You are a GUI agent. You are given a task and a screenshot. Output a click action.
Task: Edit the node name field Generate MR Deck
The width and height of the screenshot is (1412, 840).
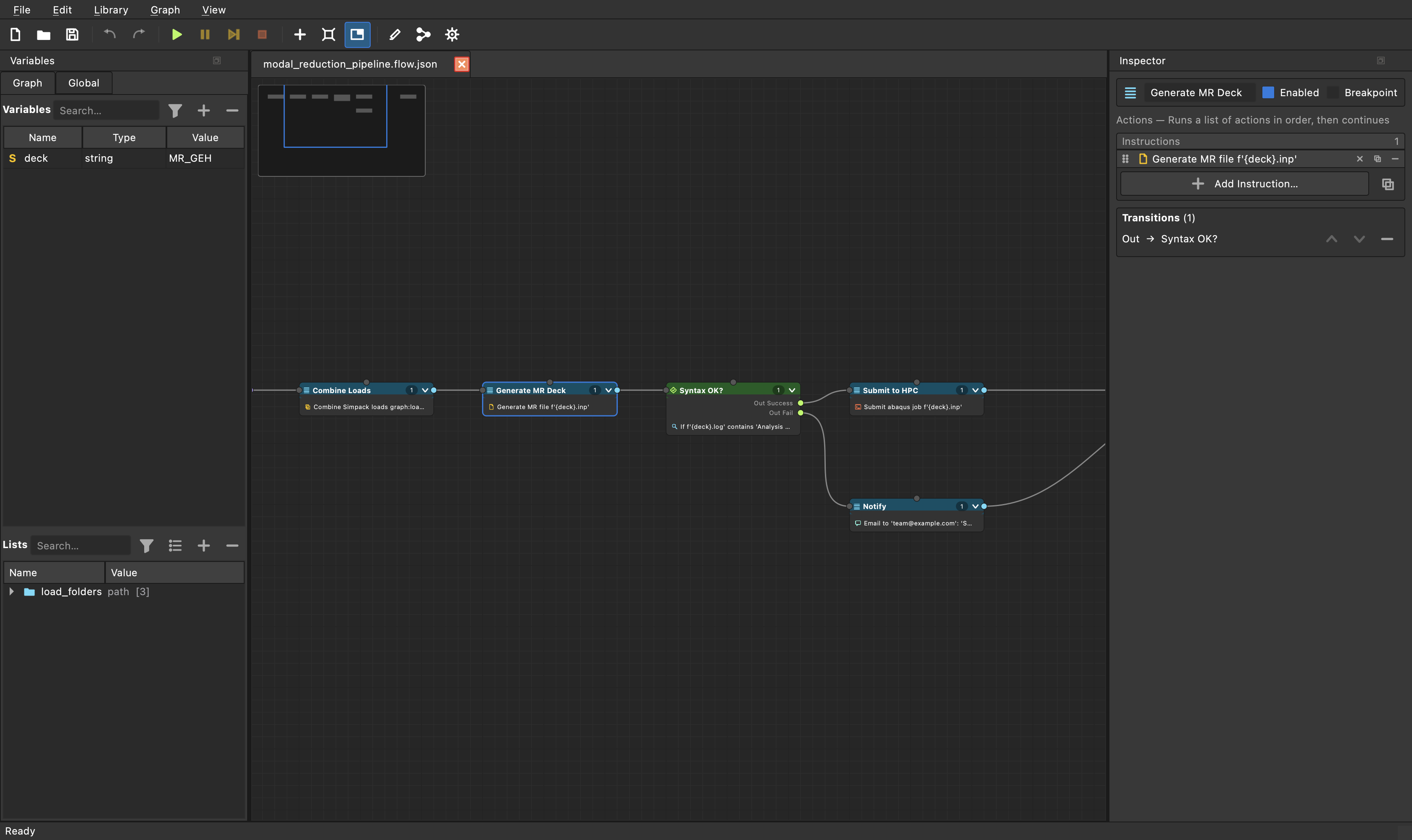(x=1199, y=92)
